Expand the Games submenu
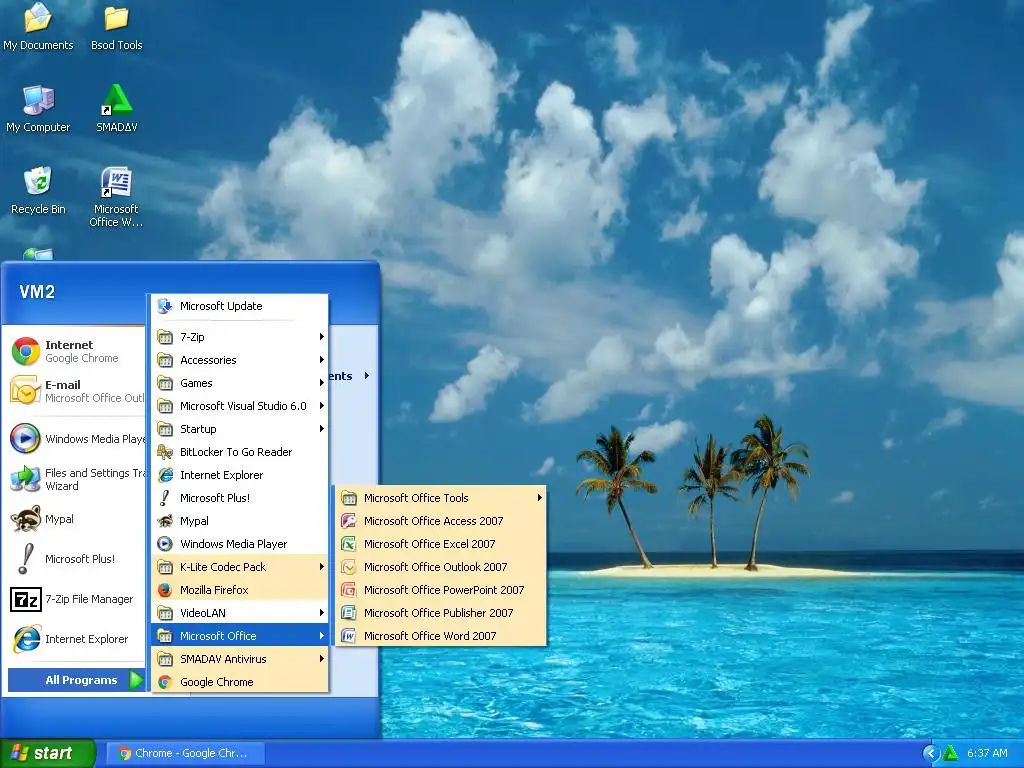The image size is (1024, 768). 239,383
